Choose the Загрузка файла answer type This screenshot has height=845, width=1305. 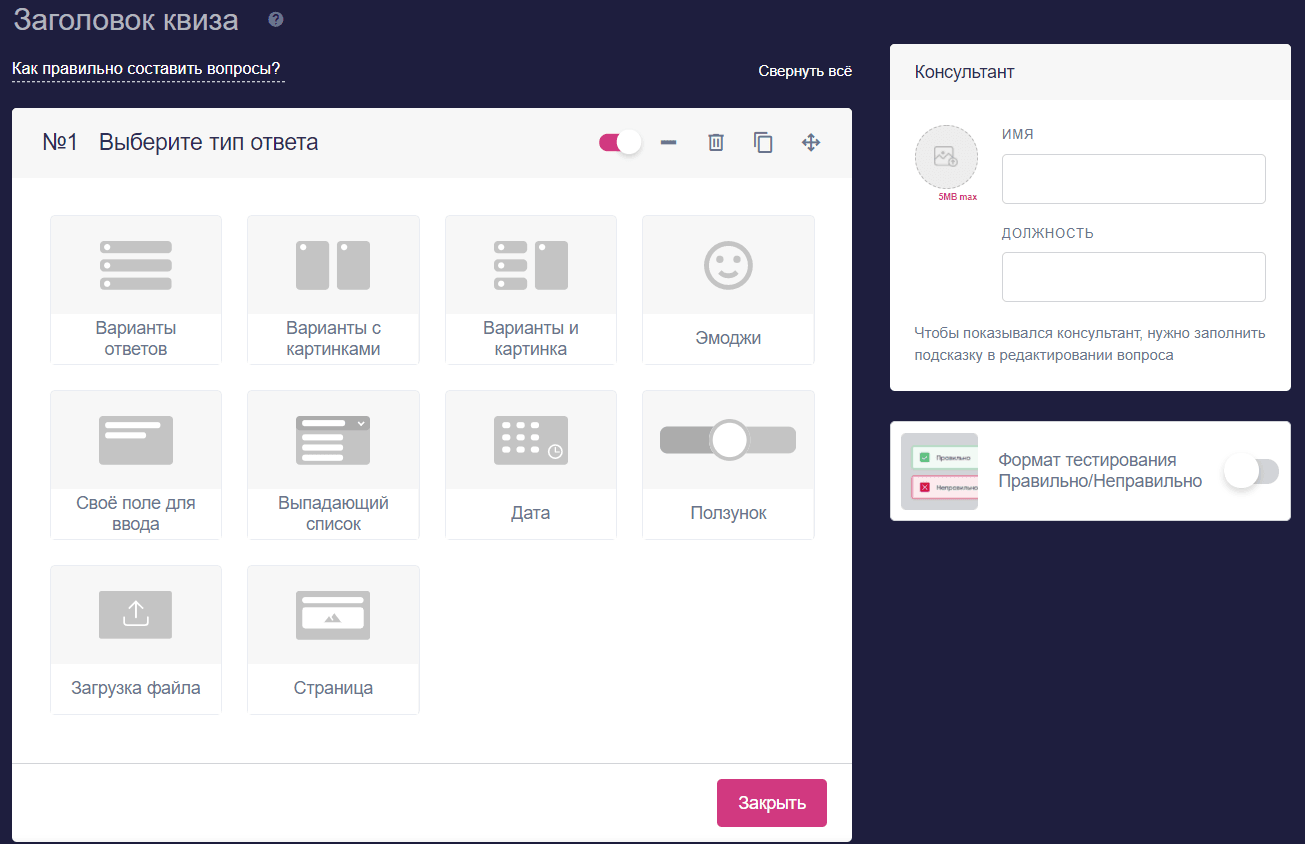click(x=136, y=640)
